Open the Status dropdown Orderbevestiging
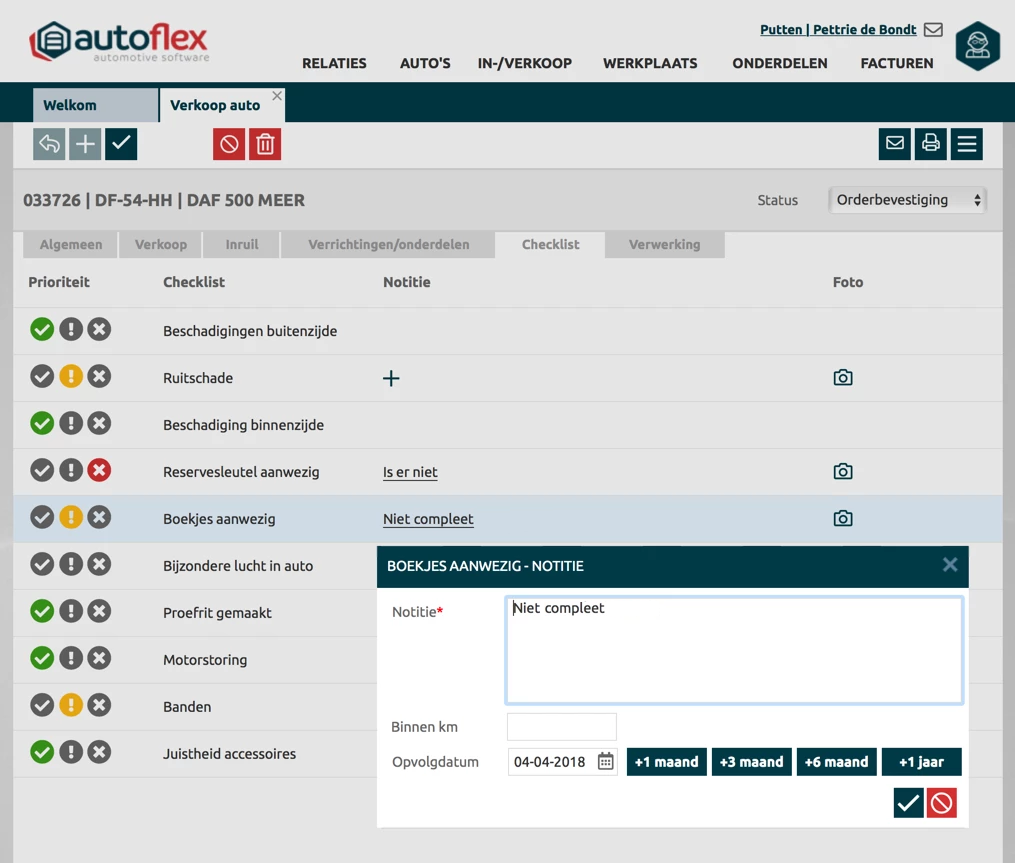The width and height of the screenshot is (1015, 863). [x=908, y=200]
